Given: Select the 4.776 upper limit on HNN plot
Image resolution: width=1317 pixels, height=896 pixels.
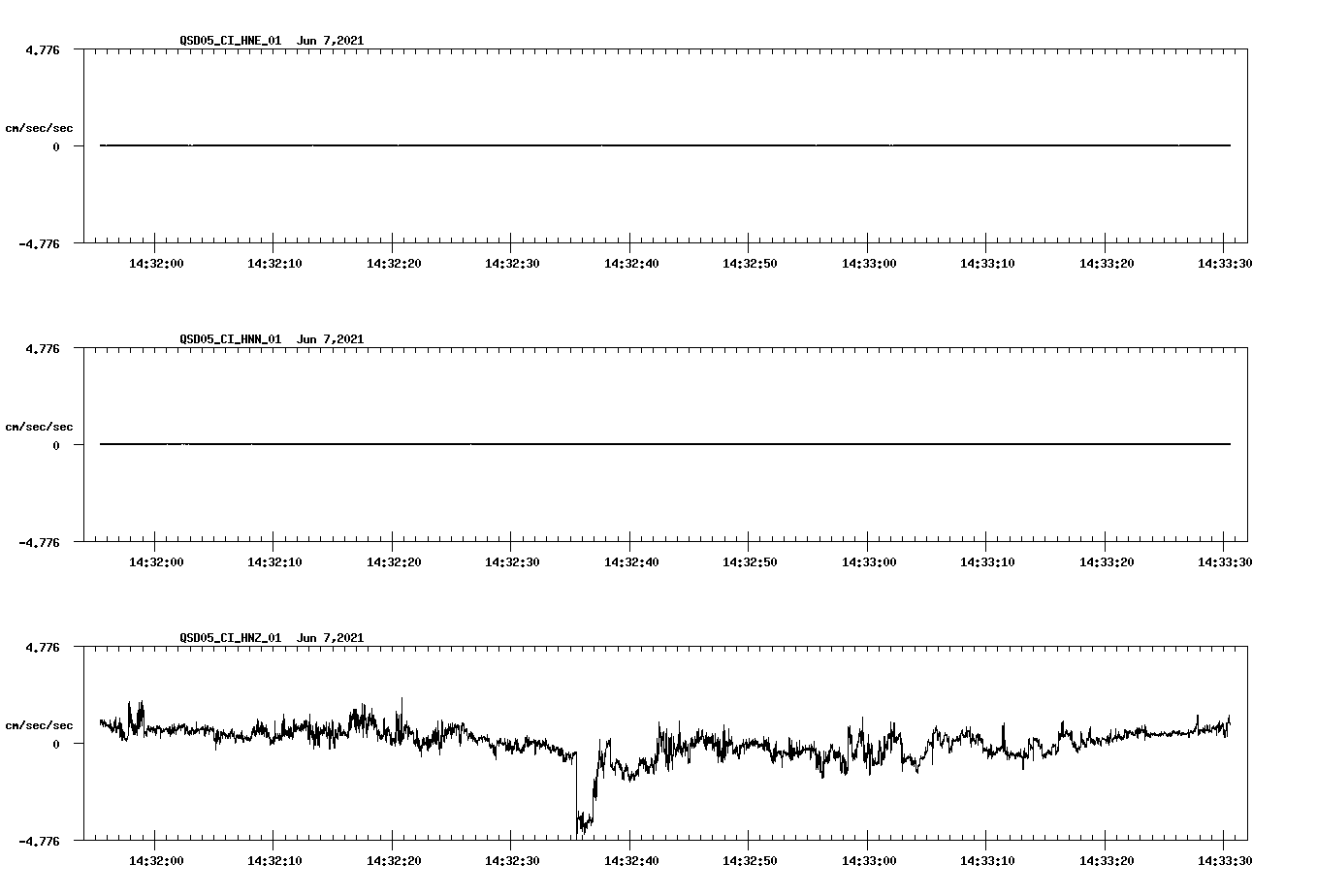Looking at the screenshot, I should point(43,348).
